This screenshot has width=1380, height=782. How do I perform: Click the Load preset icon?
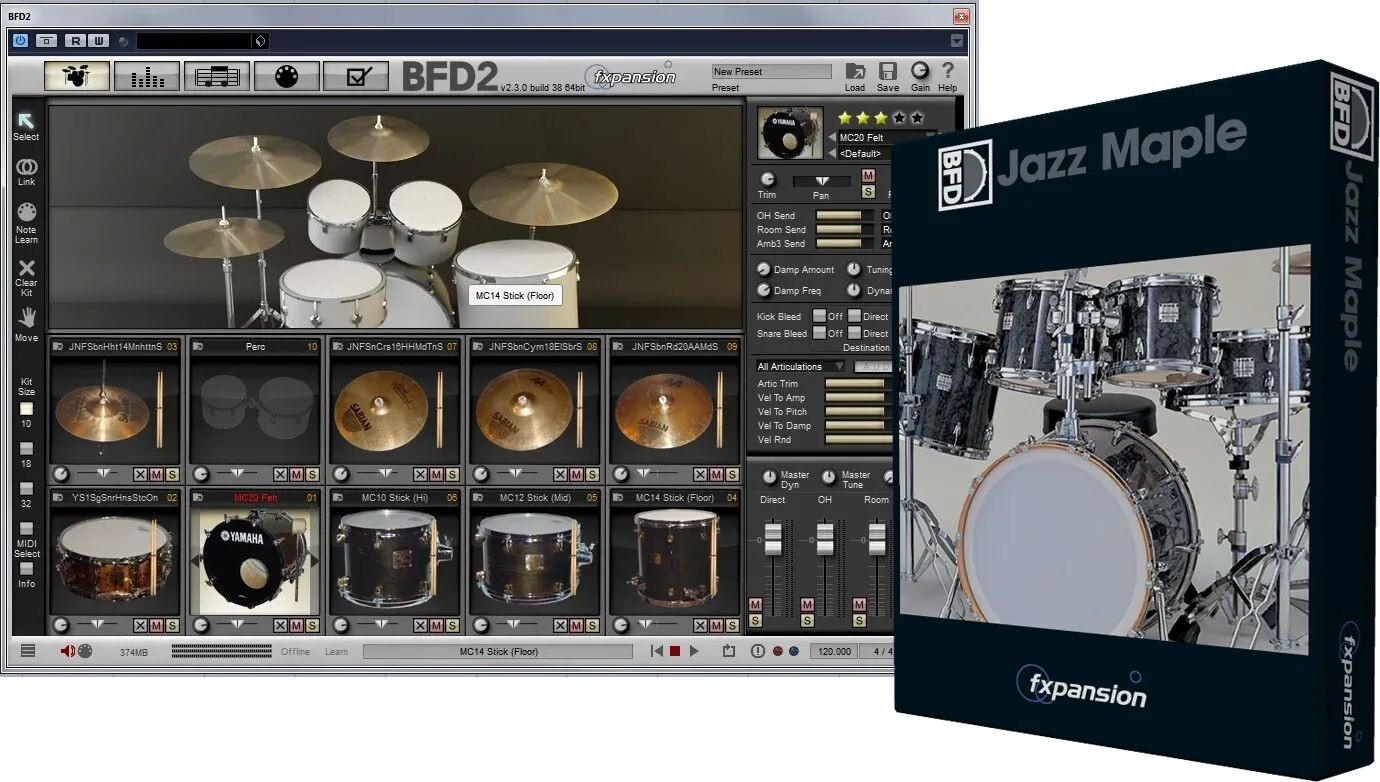(x=855, y=71)
